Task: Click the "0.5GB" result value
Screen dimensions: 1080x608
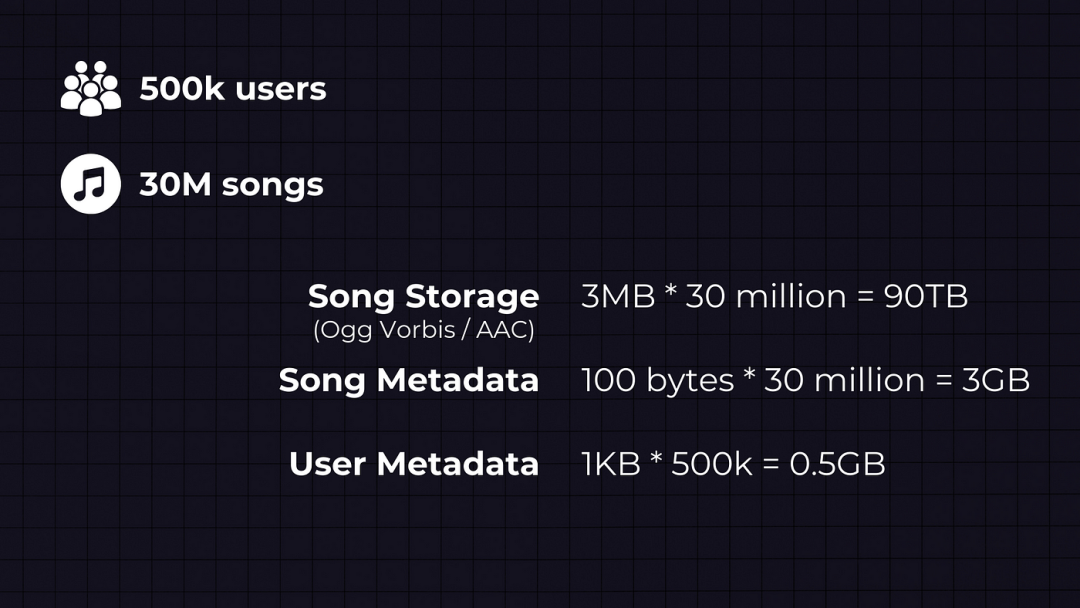Action: (x=837, y=464)
